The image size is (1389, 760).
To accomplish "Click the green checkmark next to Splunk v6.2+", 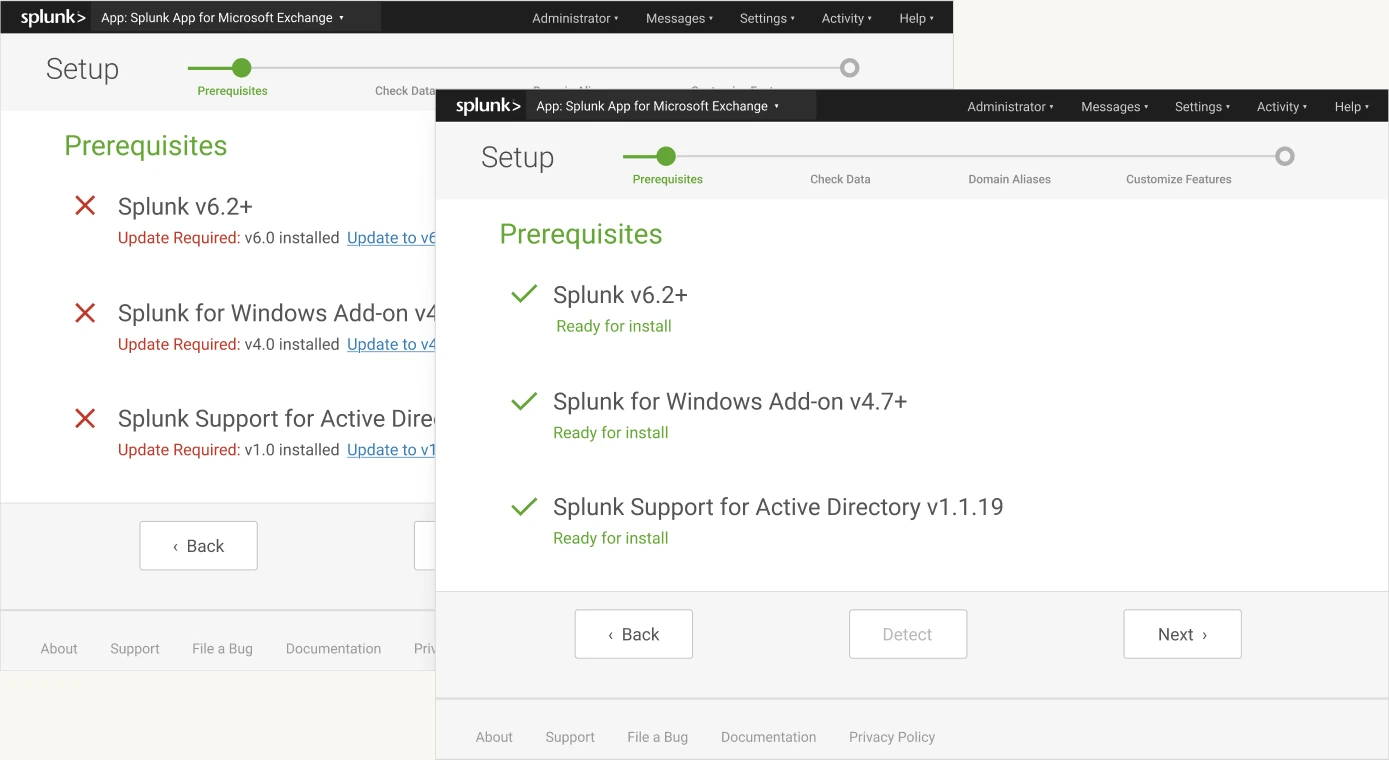I will [x=524, y=294].
